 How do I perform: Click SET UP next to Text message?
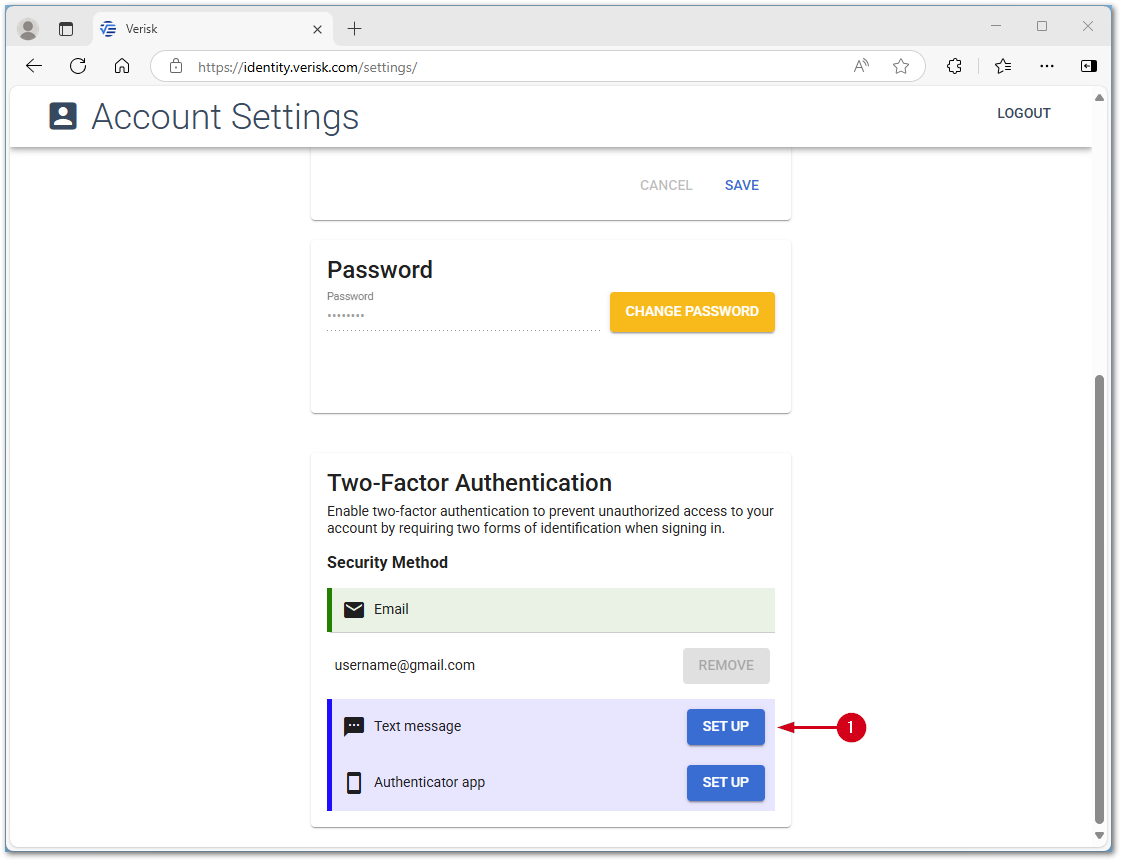pyautogui.click(x=726, y=727)
